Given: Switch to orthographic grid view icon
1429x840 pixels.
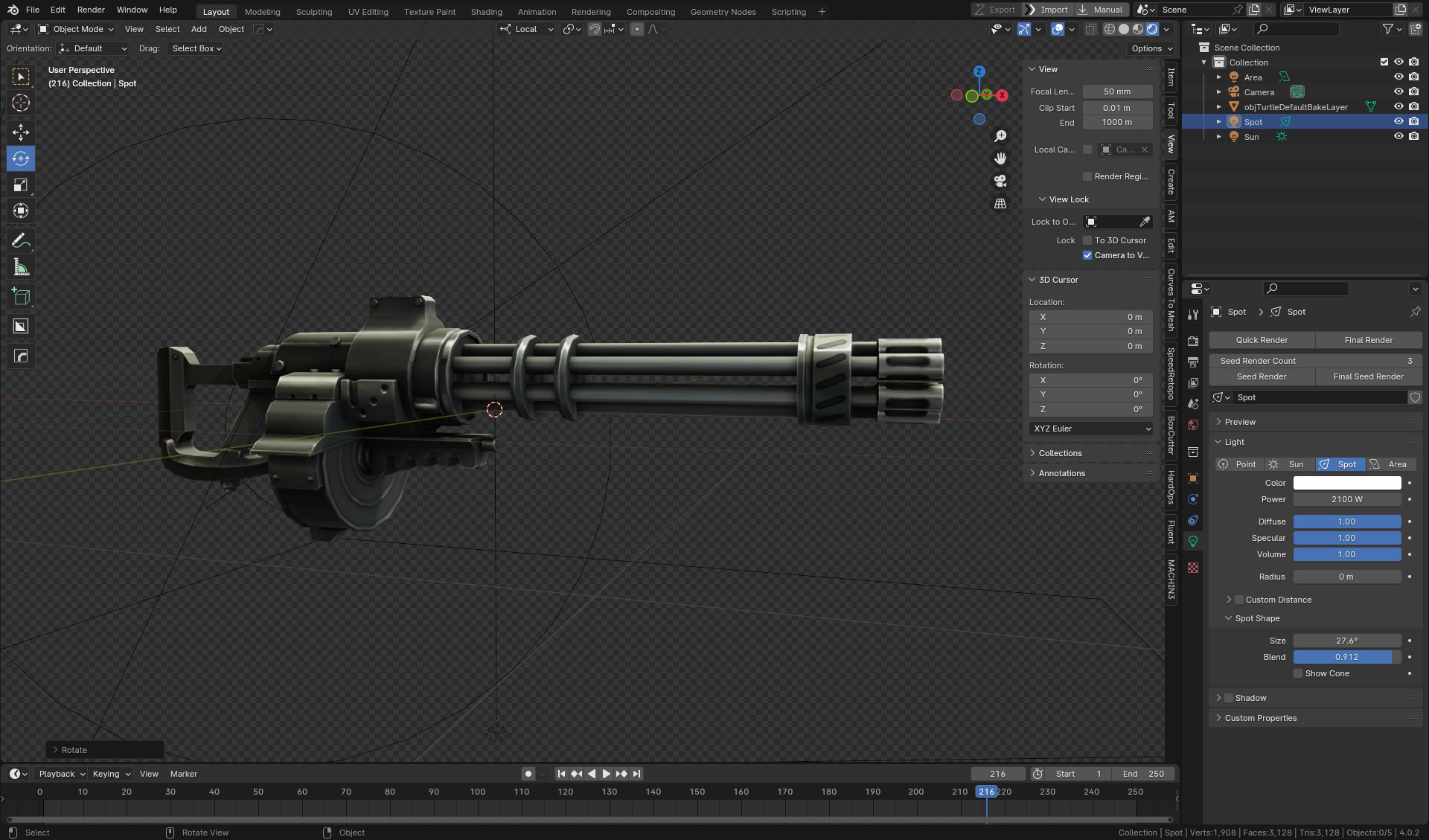Looking at the screenshot, I should [x=1000, y=203].
